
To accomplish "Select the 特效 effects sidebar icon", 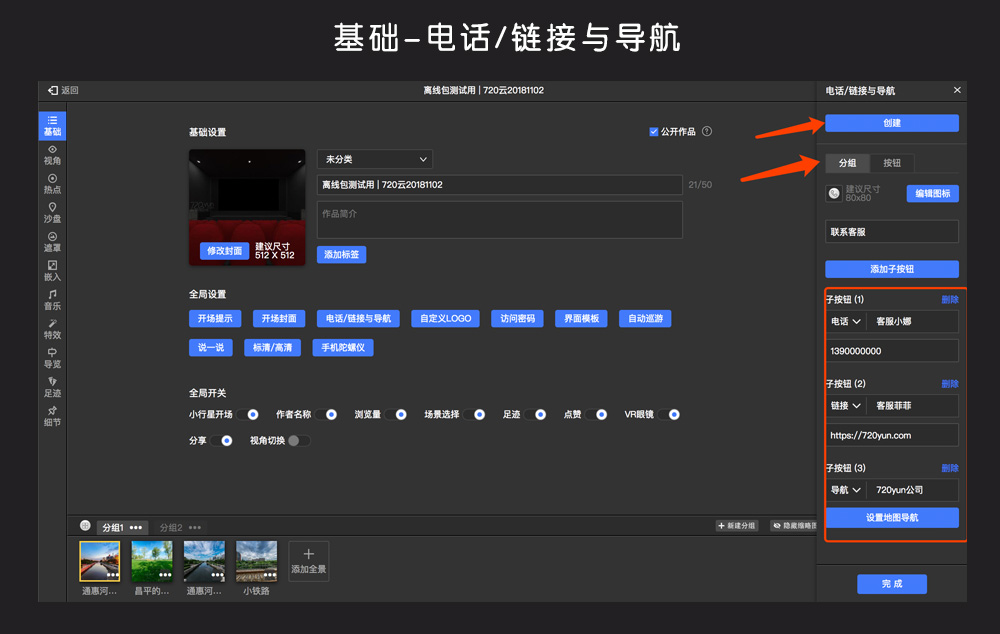I will pos(52,328).
